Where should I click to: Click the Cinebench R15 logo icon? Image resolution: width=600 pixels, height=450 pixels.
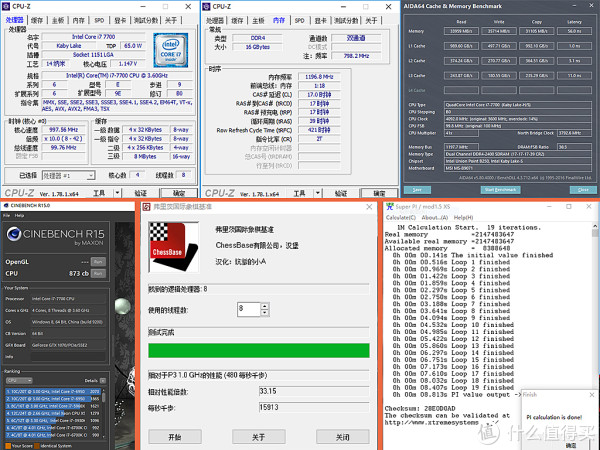[14, 233]
